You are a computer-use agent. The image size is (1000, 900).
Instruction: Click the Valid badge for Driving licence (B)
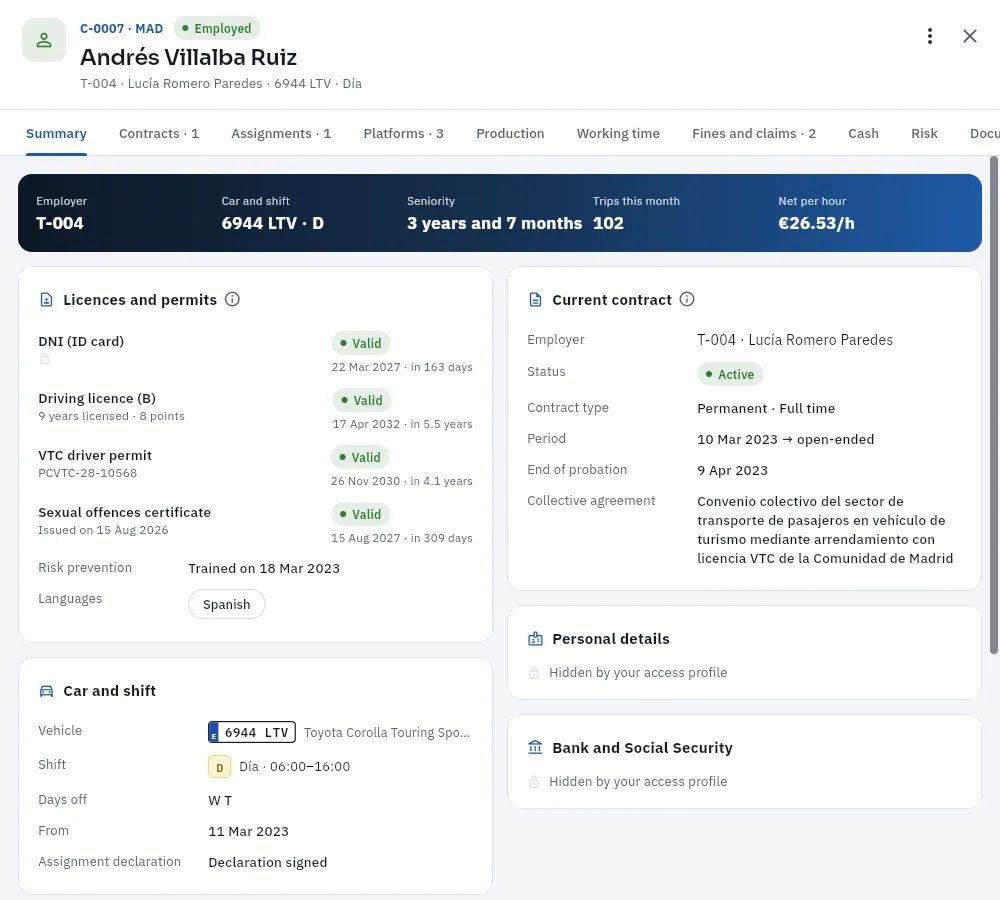point(362,400)
